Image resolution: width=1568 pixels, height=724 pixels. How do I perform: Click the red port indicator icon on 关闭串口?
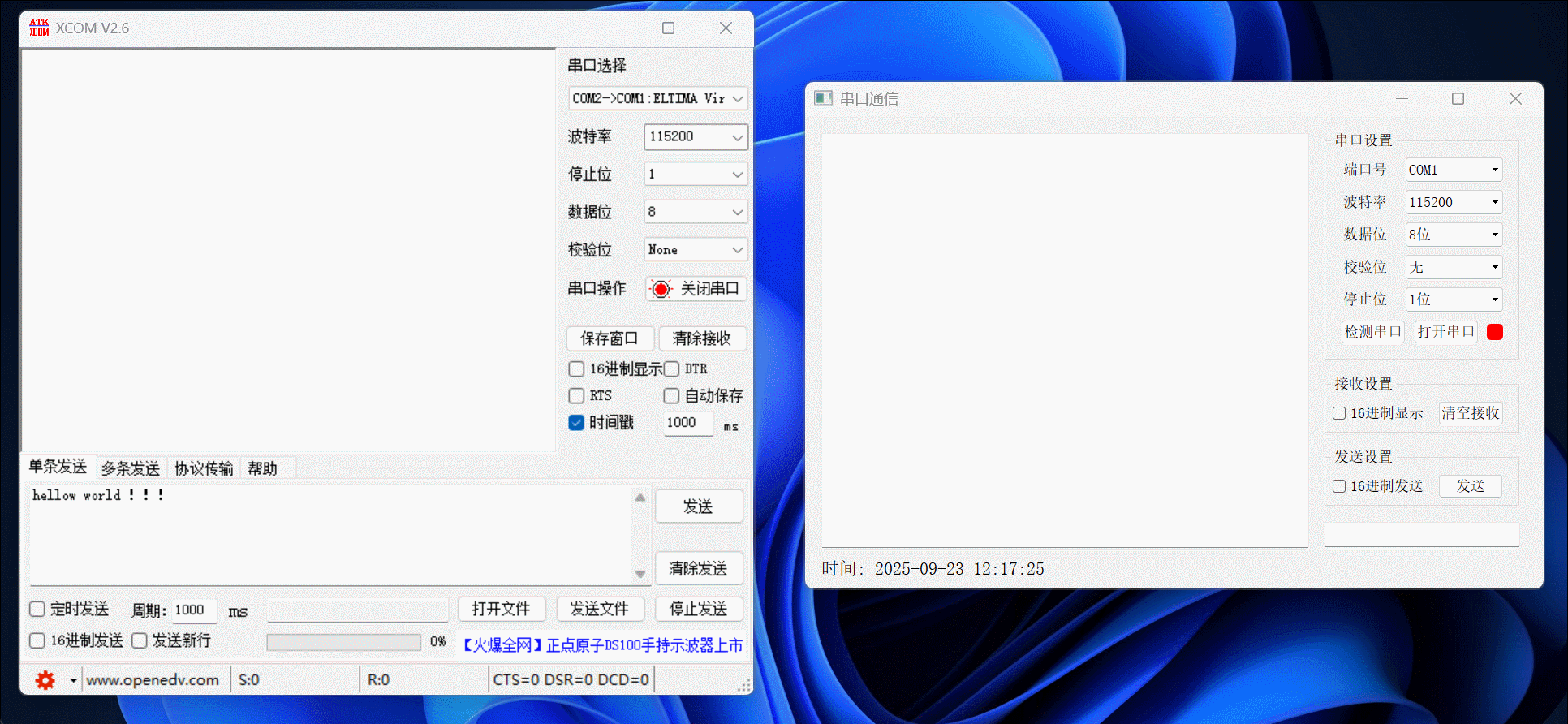(661, 289)
